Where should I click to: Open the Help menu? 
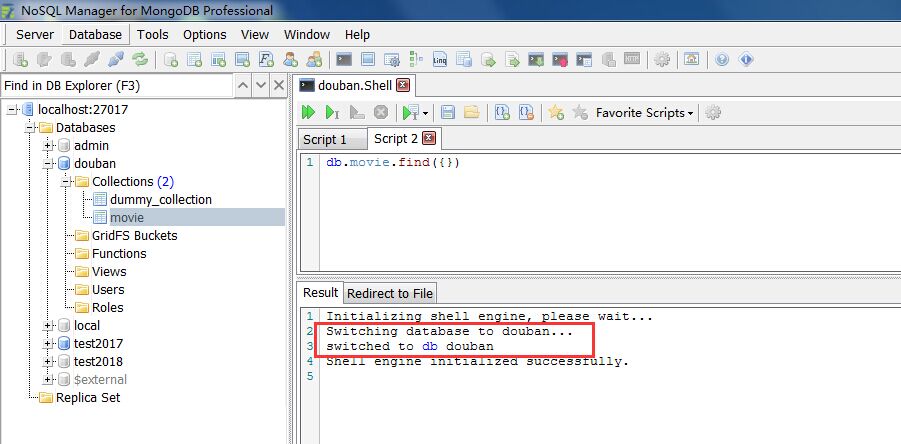point(357,34)
